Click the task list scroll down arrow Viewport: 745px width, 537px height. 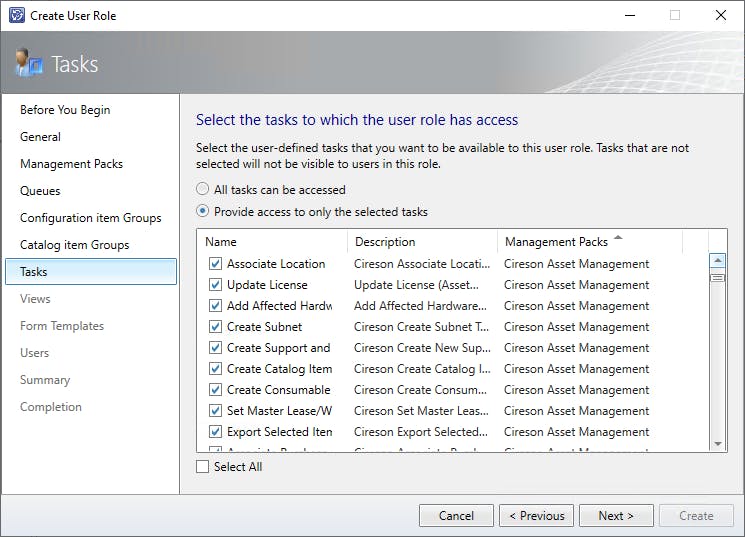(x=717, y=443)
